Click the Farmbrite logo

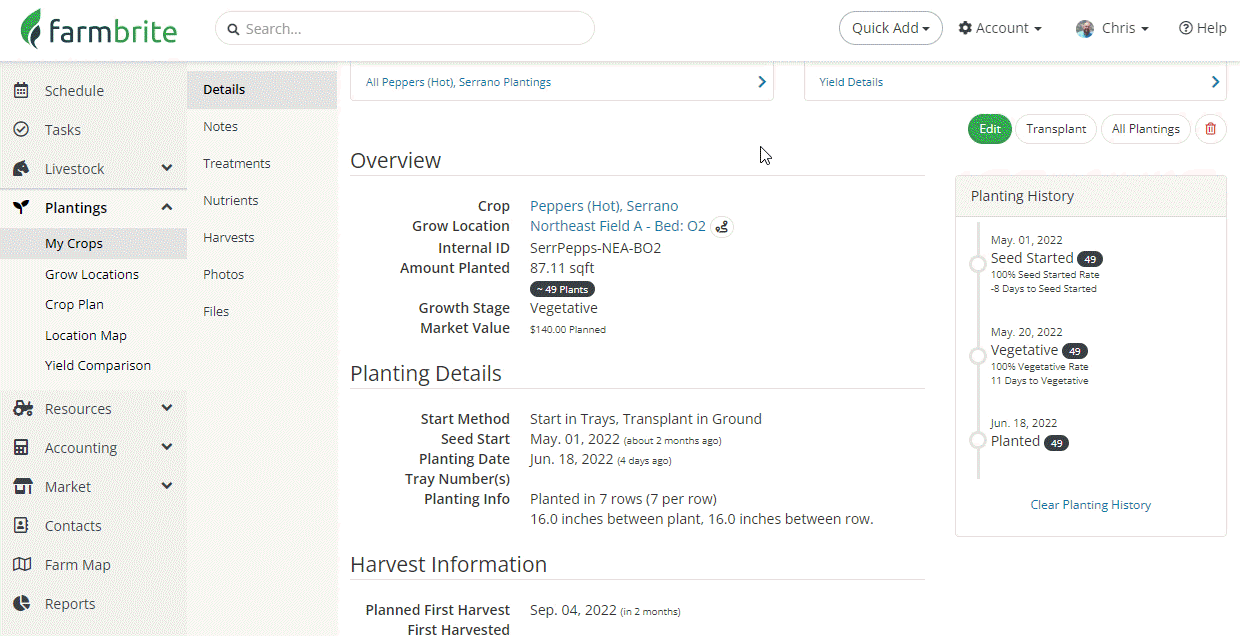99,29
